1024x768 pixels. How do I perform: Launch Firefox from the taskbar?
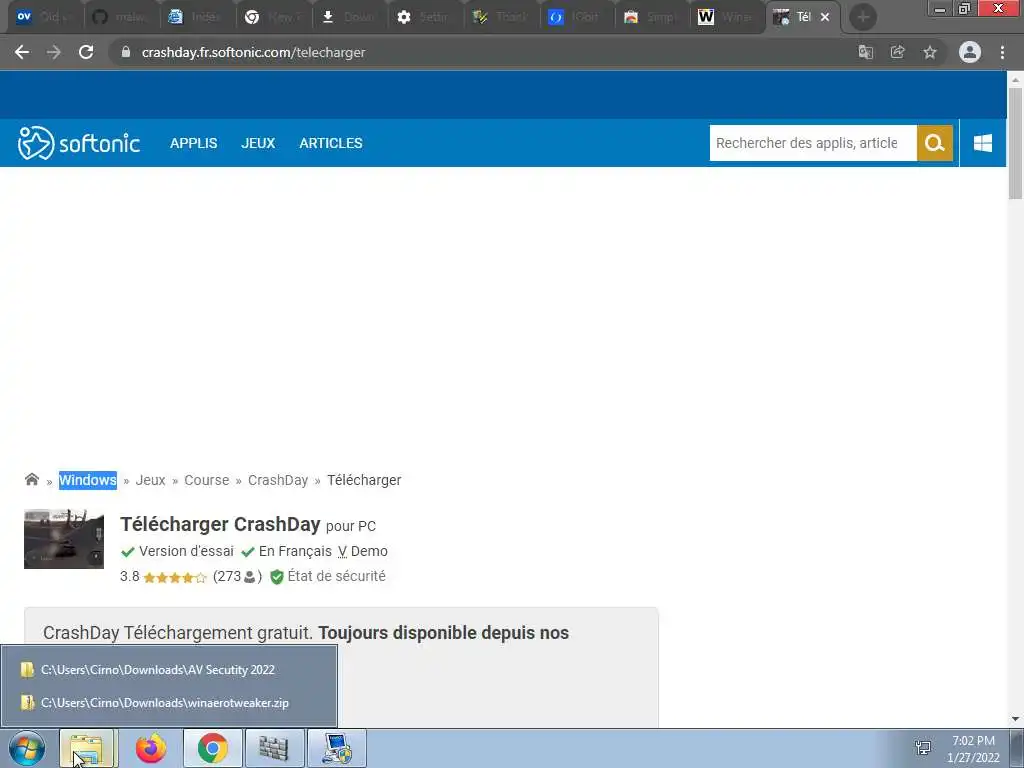pyautogui.click(x=151, y=748)
